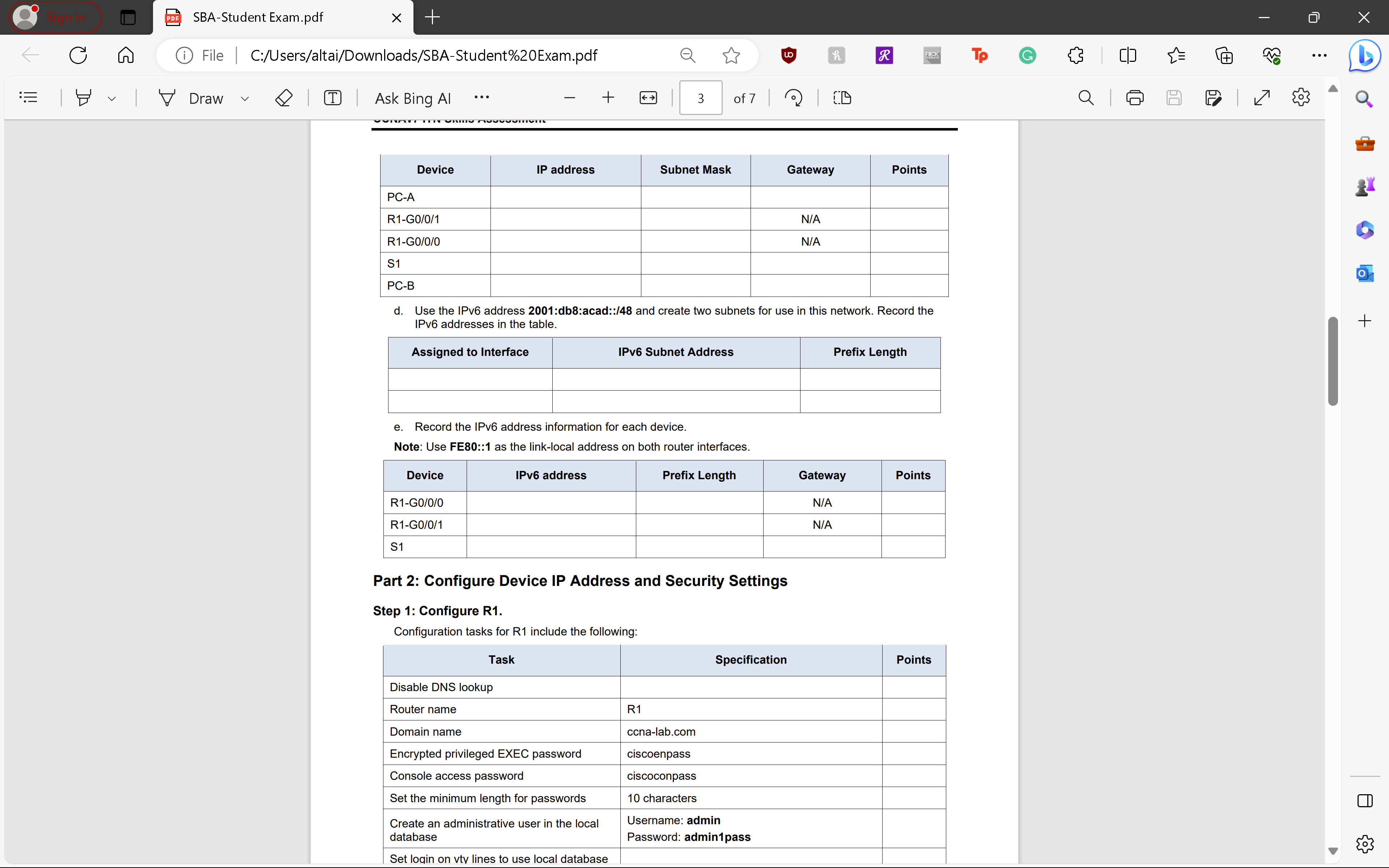Click the page number input field
The height and width of the screenshot is (868, 1389).
click(x=700, y=98)
